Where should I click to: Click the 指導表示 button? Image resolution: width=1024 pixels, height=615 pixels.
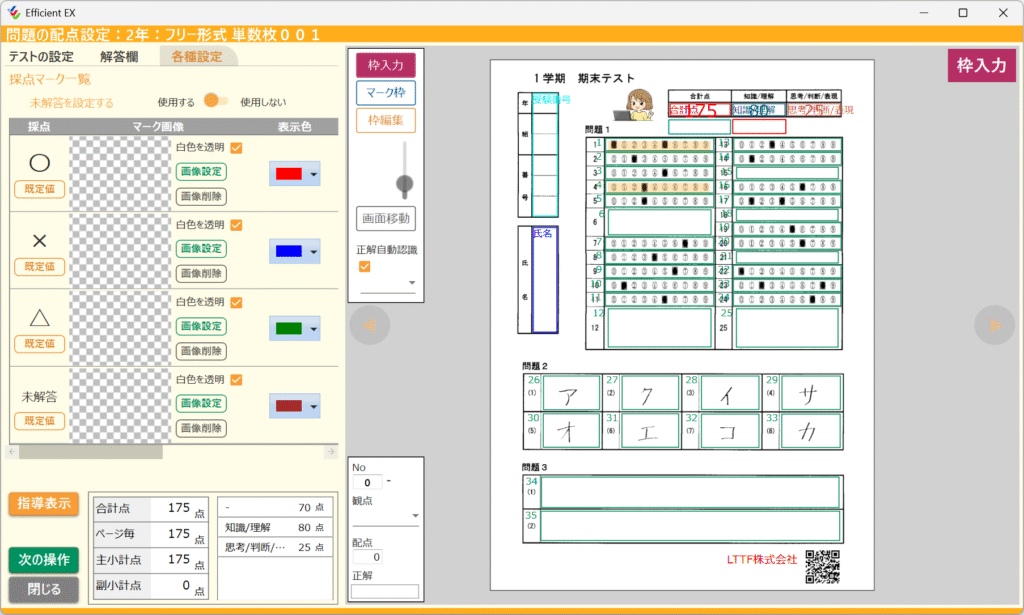coord(43,504)
